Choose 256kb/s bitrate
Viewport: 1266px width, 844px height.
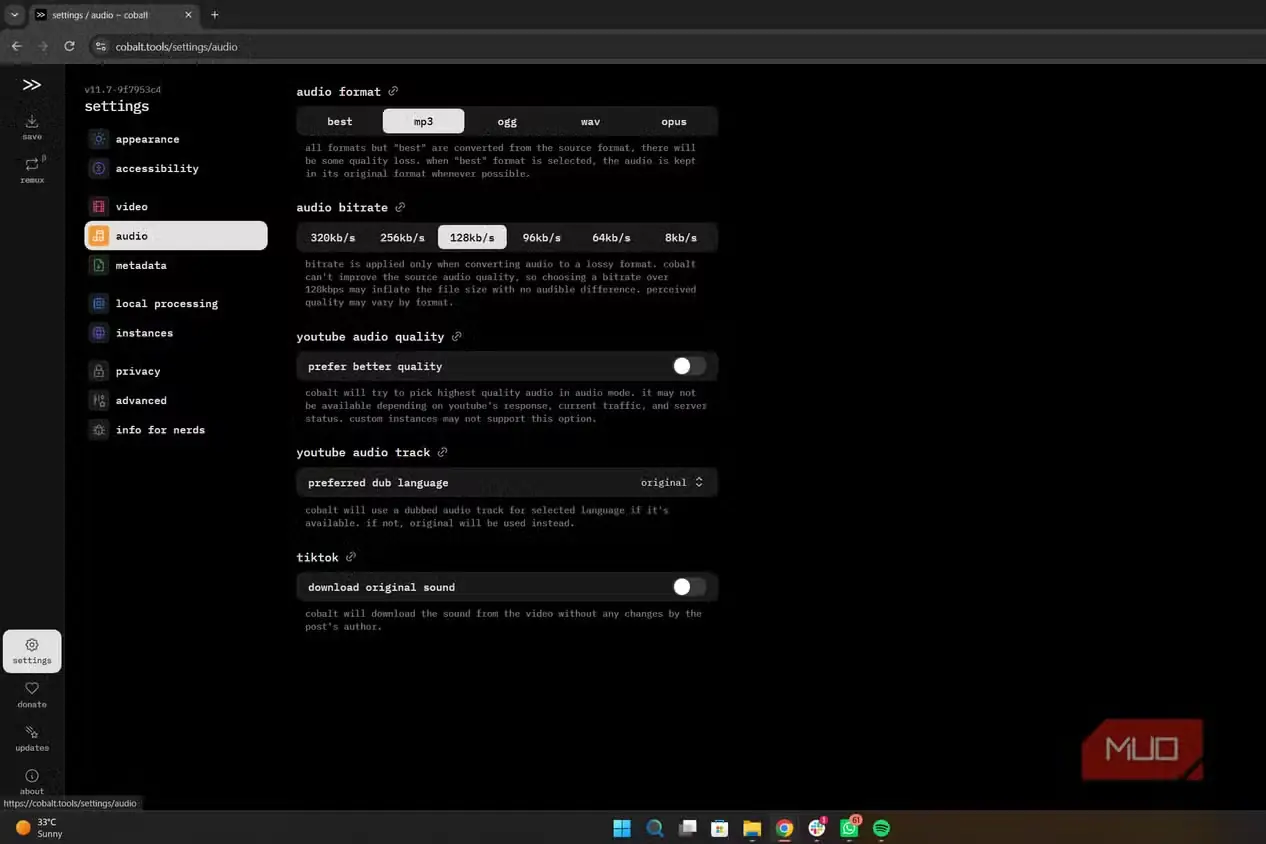pos(402,237)
